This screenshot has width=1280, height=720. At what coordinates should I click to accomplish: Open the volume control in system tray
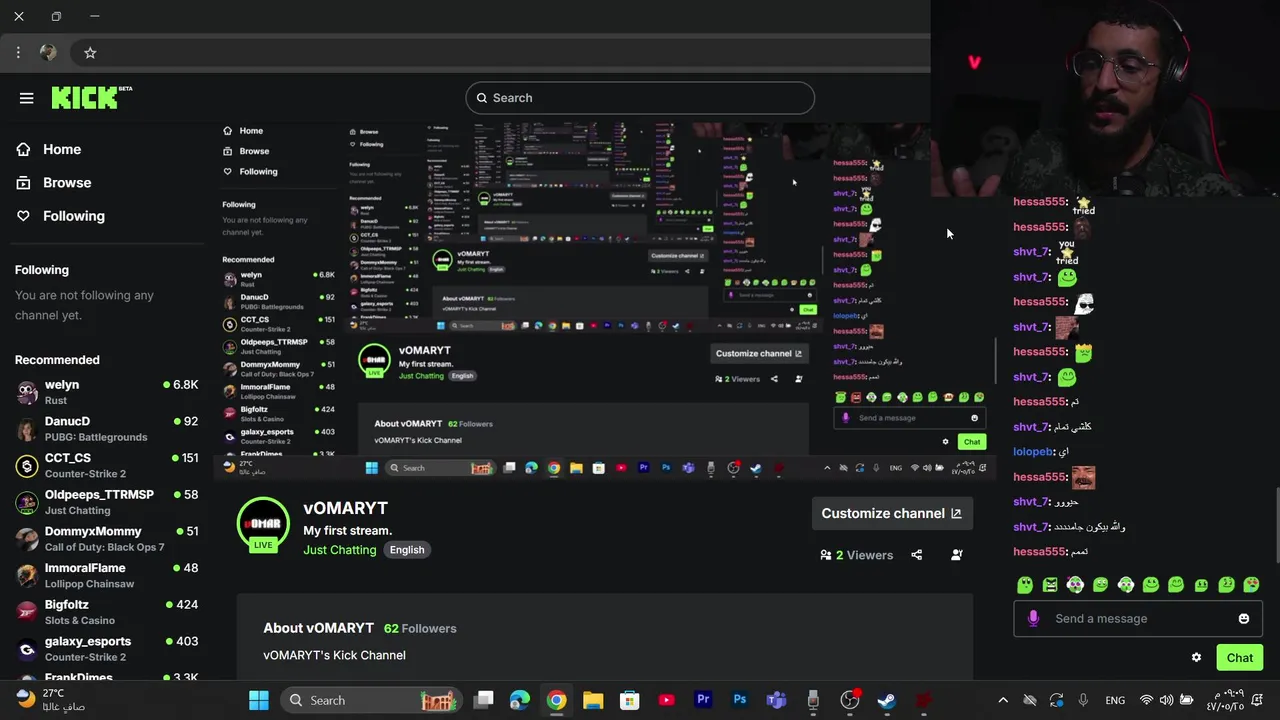1166,700
